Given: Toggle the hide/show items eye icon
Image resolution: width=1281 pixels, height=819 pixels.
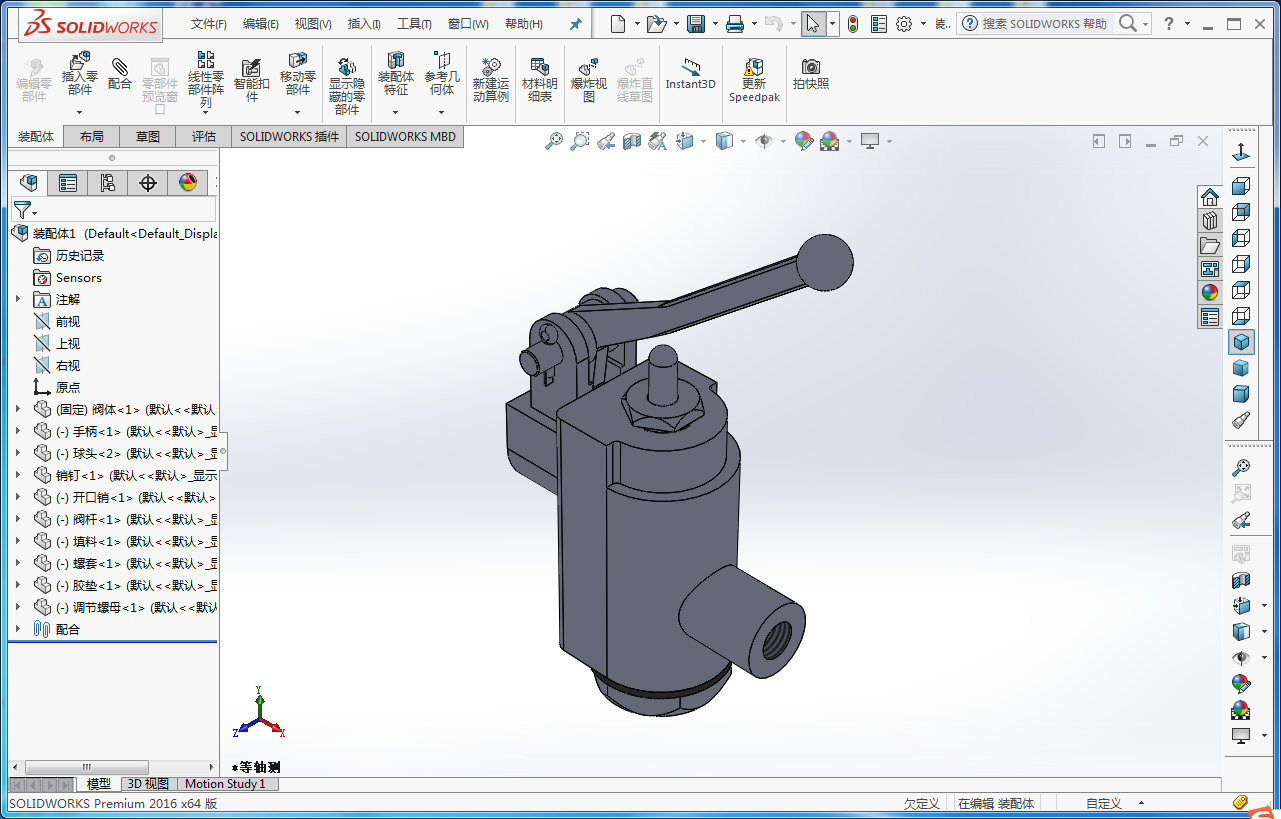Looking at the screenshot, I should tap(765, 142).
